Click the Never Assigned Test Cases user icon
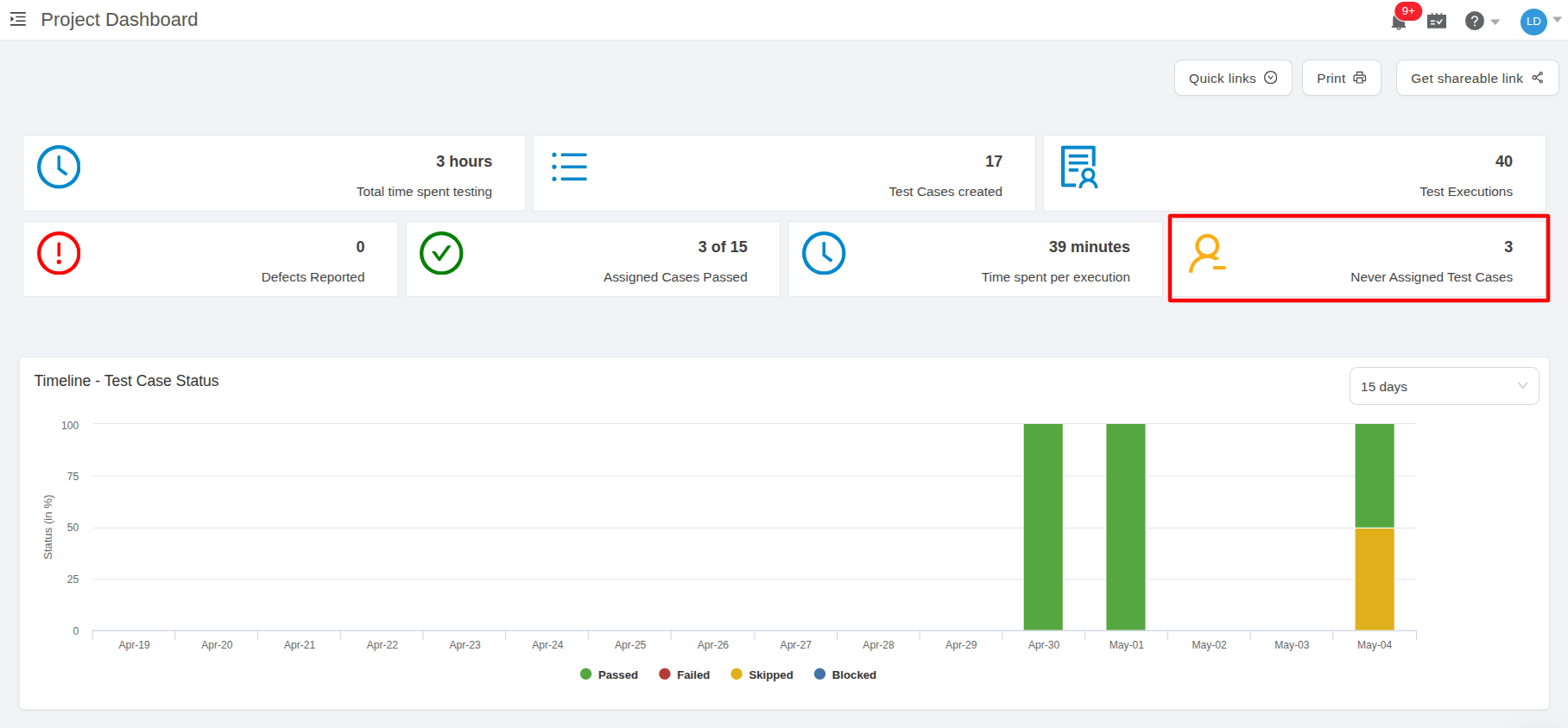 (1207, 254)
